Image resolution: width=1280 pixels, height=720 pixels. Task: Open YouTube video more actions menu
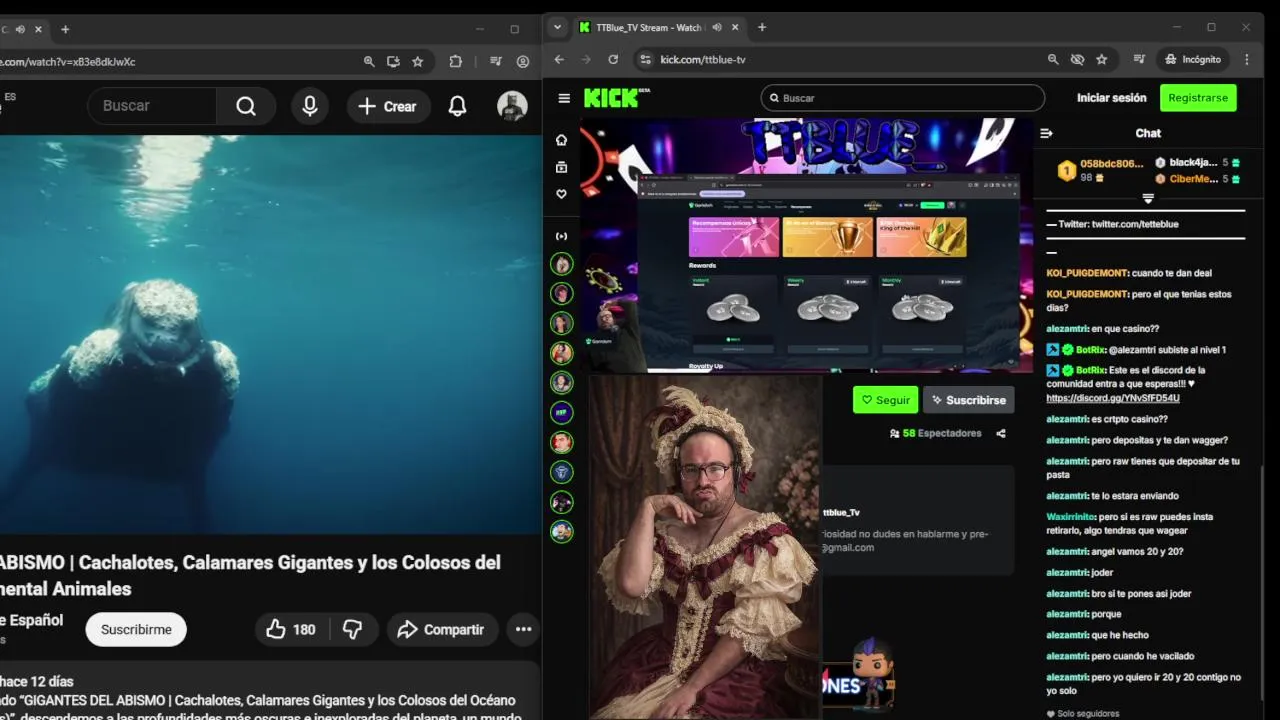pyautogui.click(x=523, y=629)
